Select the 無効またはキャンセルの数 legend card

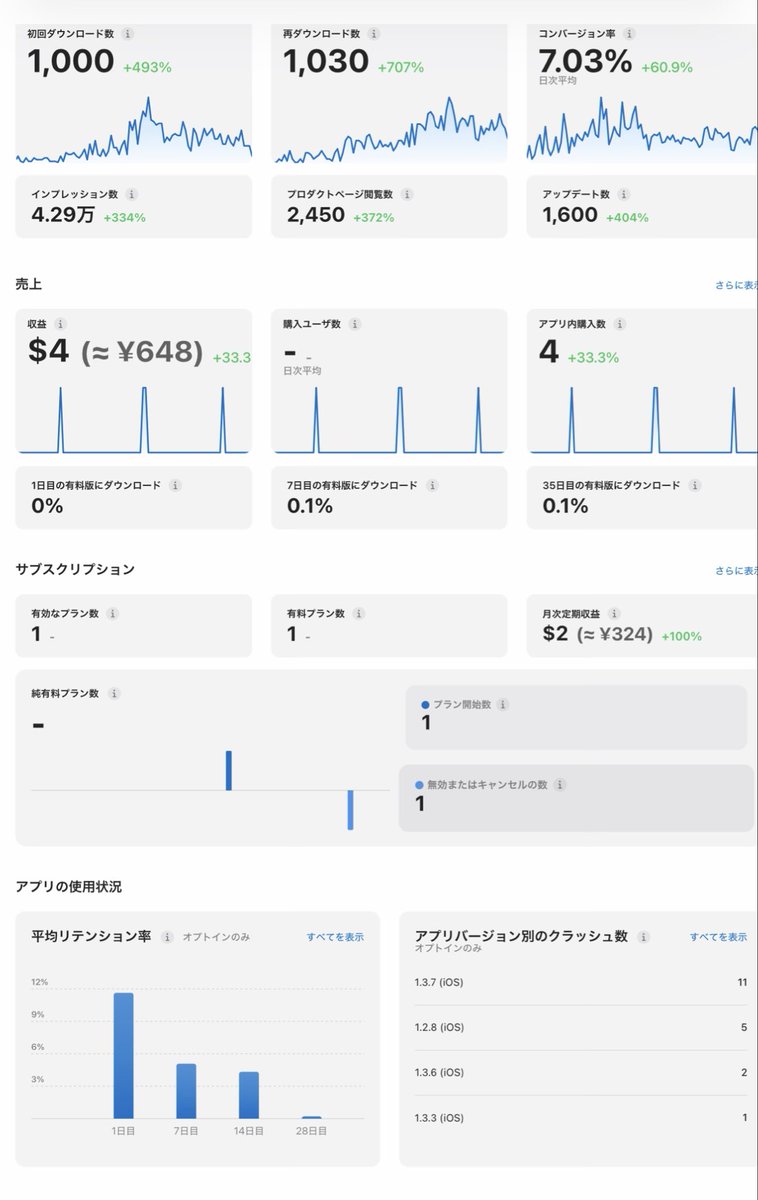tap(576, 798)
